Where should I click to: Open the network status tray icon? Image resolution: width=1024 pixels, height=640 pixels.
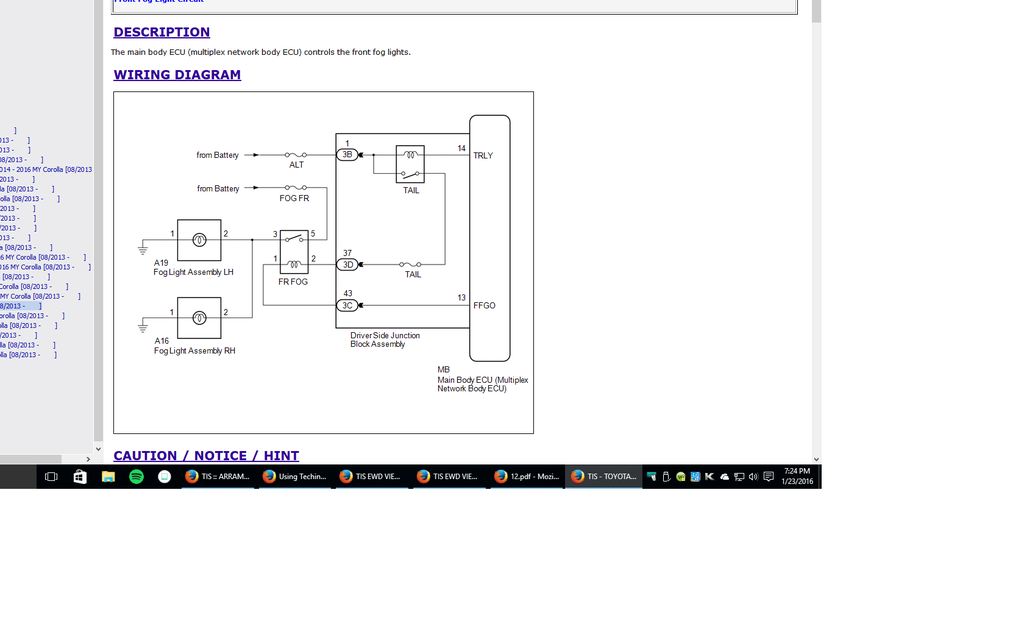(739, 477)
